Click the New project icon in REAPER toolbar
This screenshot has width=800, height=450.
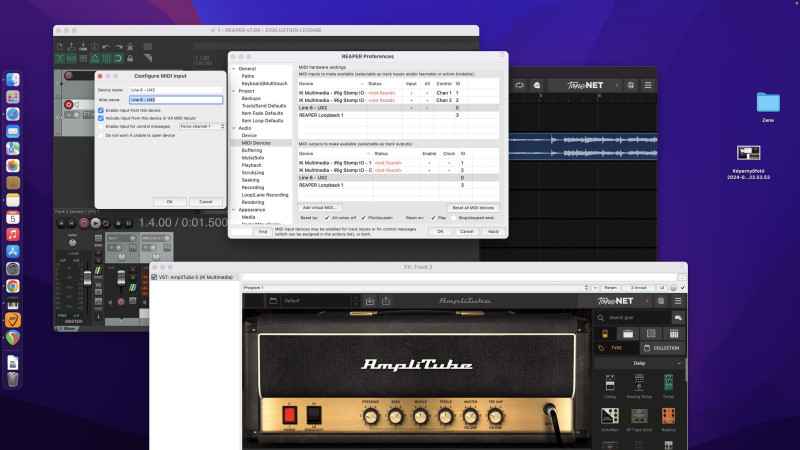pos(60,47)
